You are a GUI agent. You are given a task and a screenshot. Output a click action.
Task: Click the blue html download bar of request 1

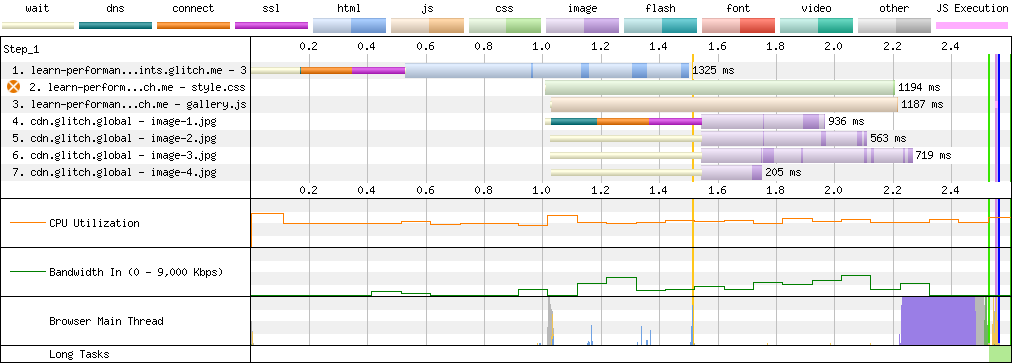click(547, 70)
